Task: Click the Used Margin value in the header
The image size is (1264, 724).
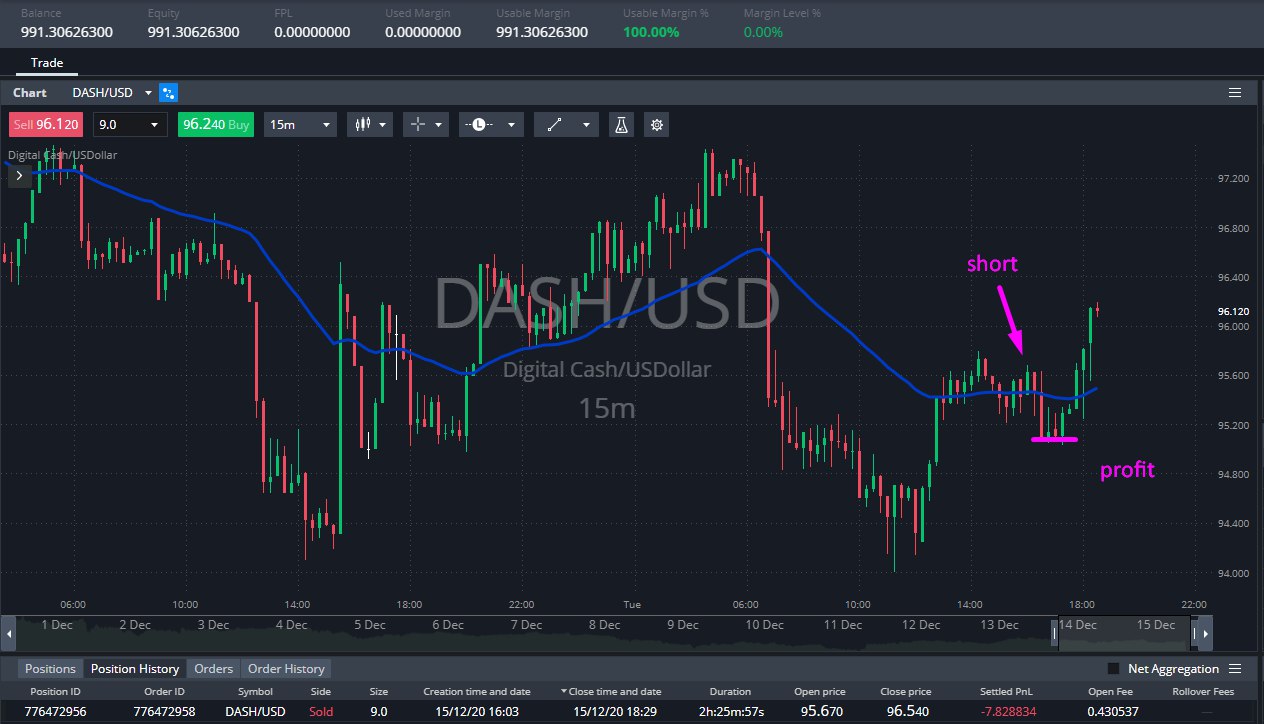Action: click(x=423, y=32)
